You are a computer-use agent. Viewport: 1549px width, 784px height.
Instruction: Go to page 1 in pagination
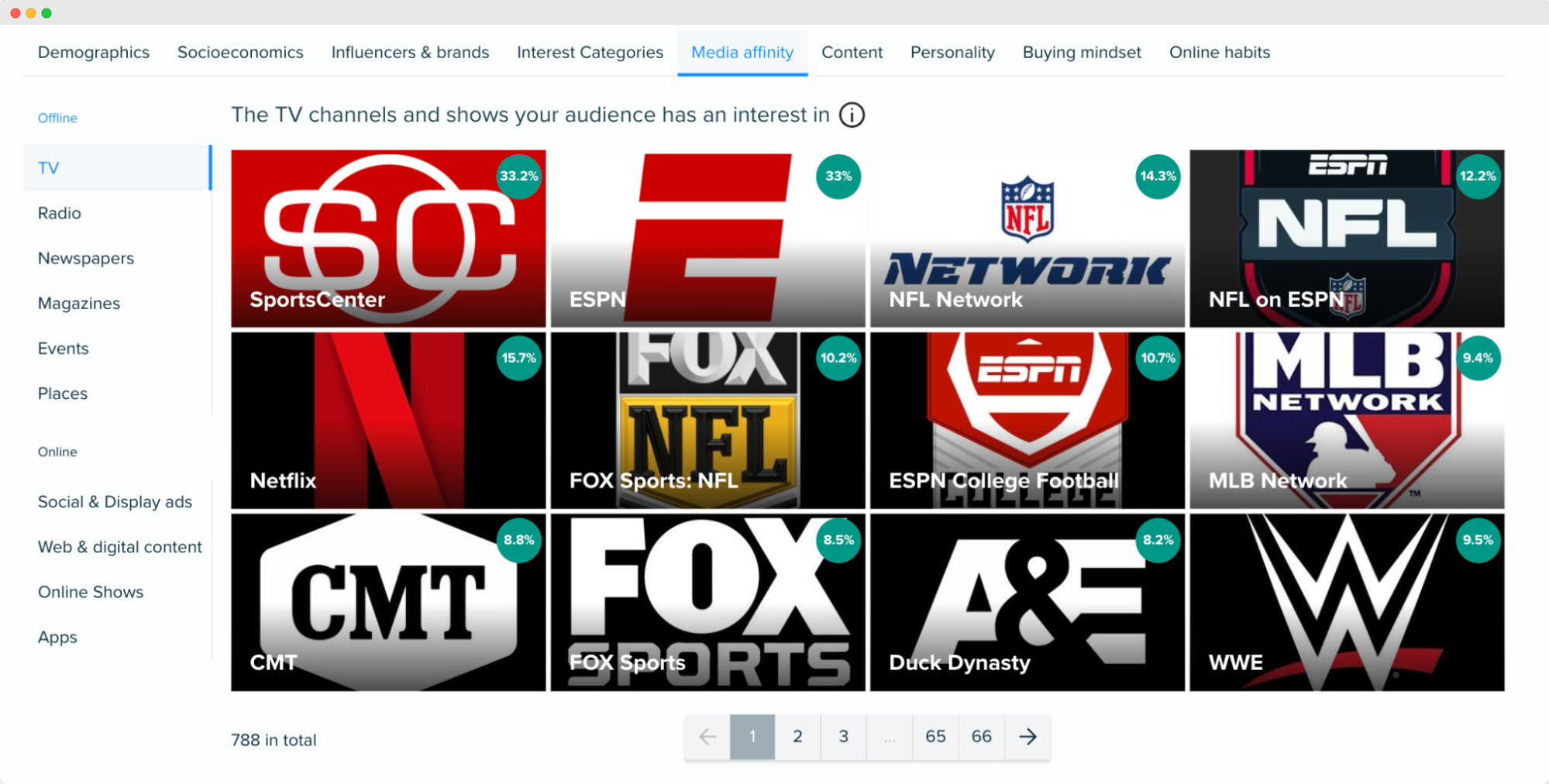(x=752, y=737)
